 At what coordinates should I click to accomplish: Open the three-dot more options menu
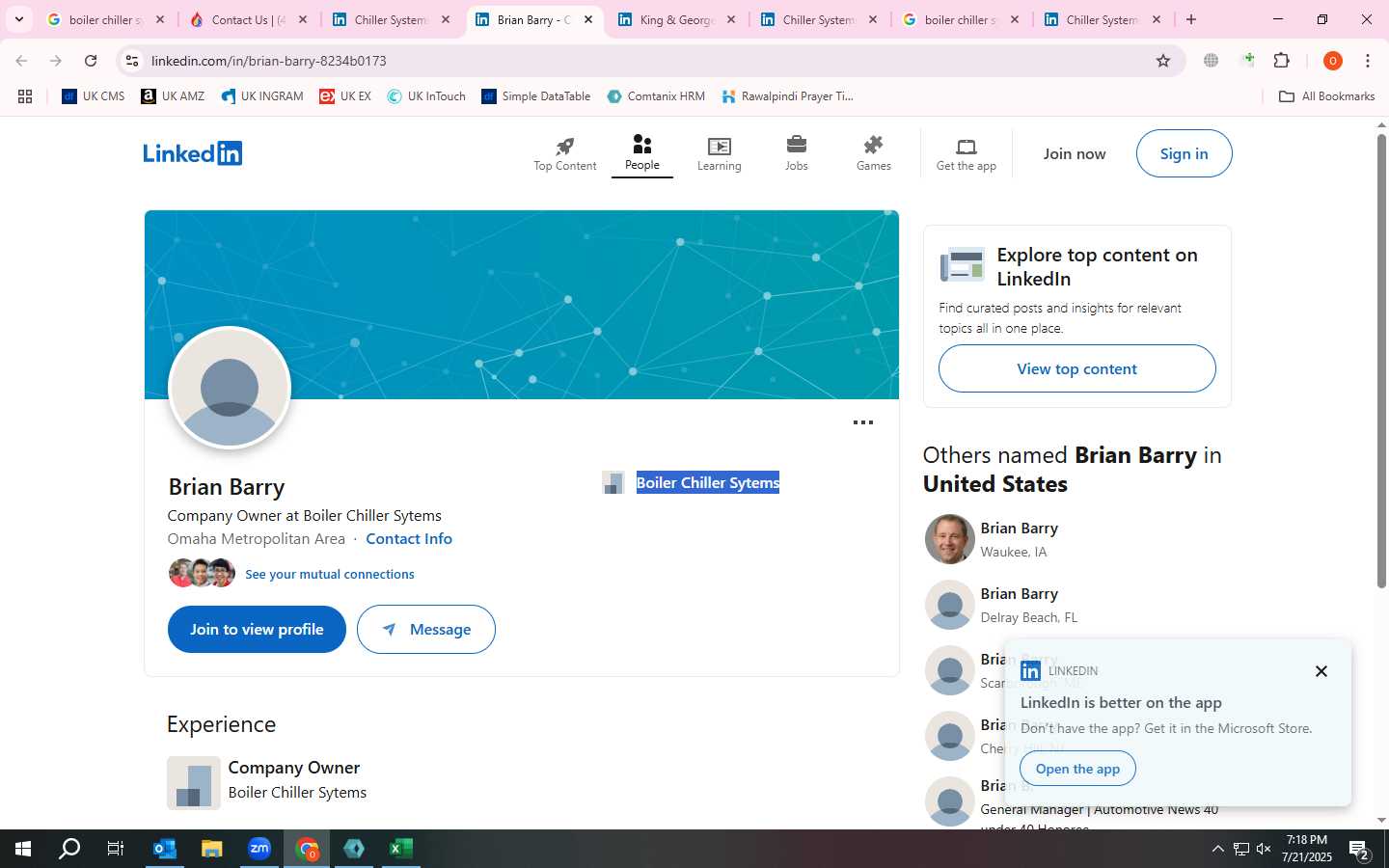pos(863,422)
